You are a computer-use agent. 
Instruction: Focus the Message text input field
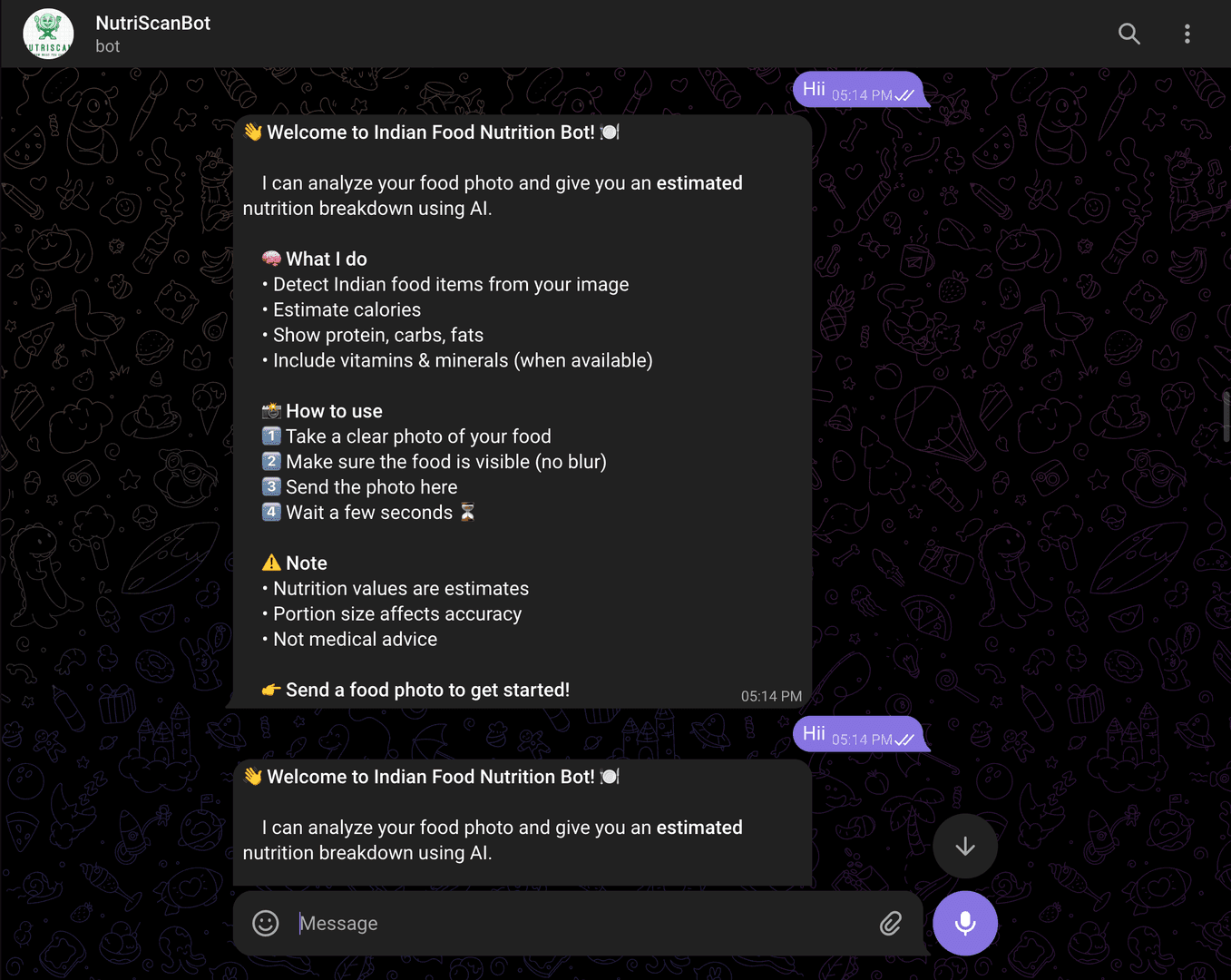pos(581,923)
